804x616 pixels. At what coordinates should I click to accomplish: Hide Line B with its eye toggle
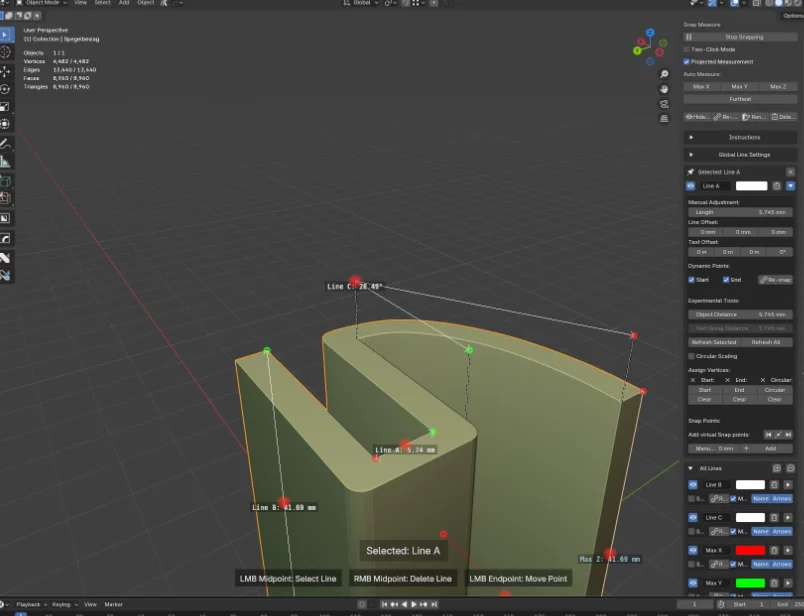tap(693, 485)
